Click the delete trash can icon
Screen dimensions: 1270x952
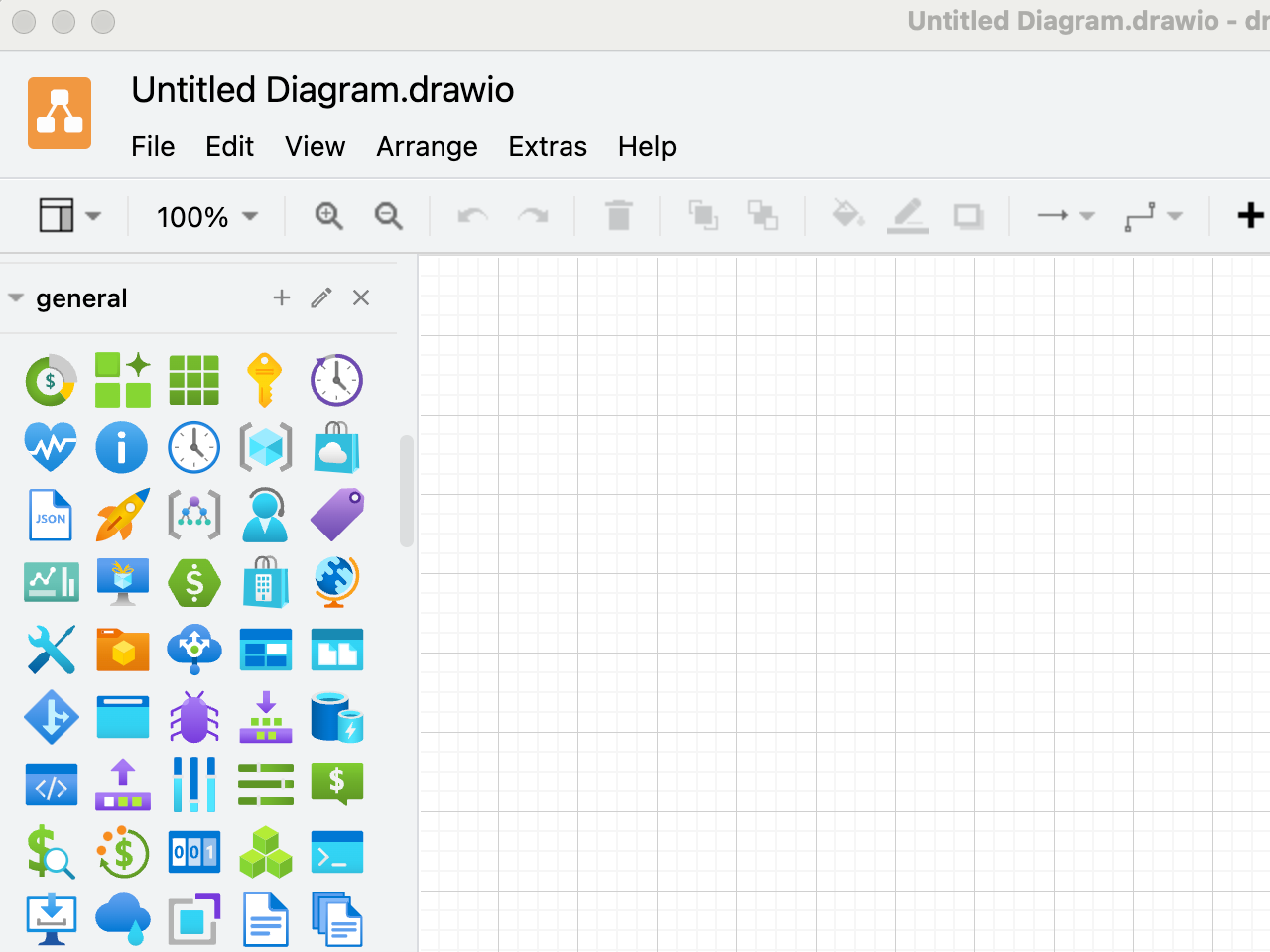tap(618, 215)
